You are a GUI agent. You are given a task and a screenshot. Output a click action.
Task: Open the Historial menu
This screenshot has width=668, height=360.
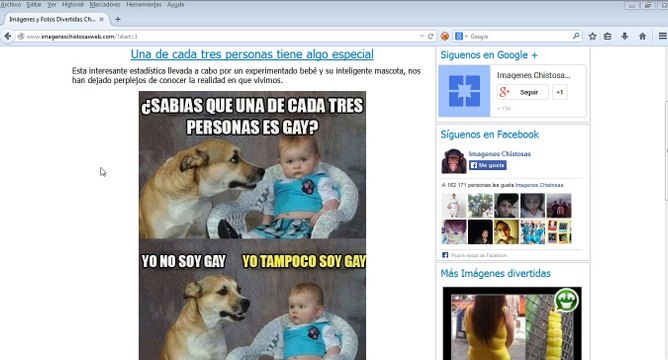click(73, 4)
